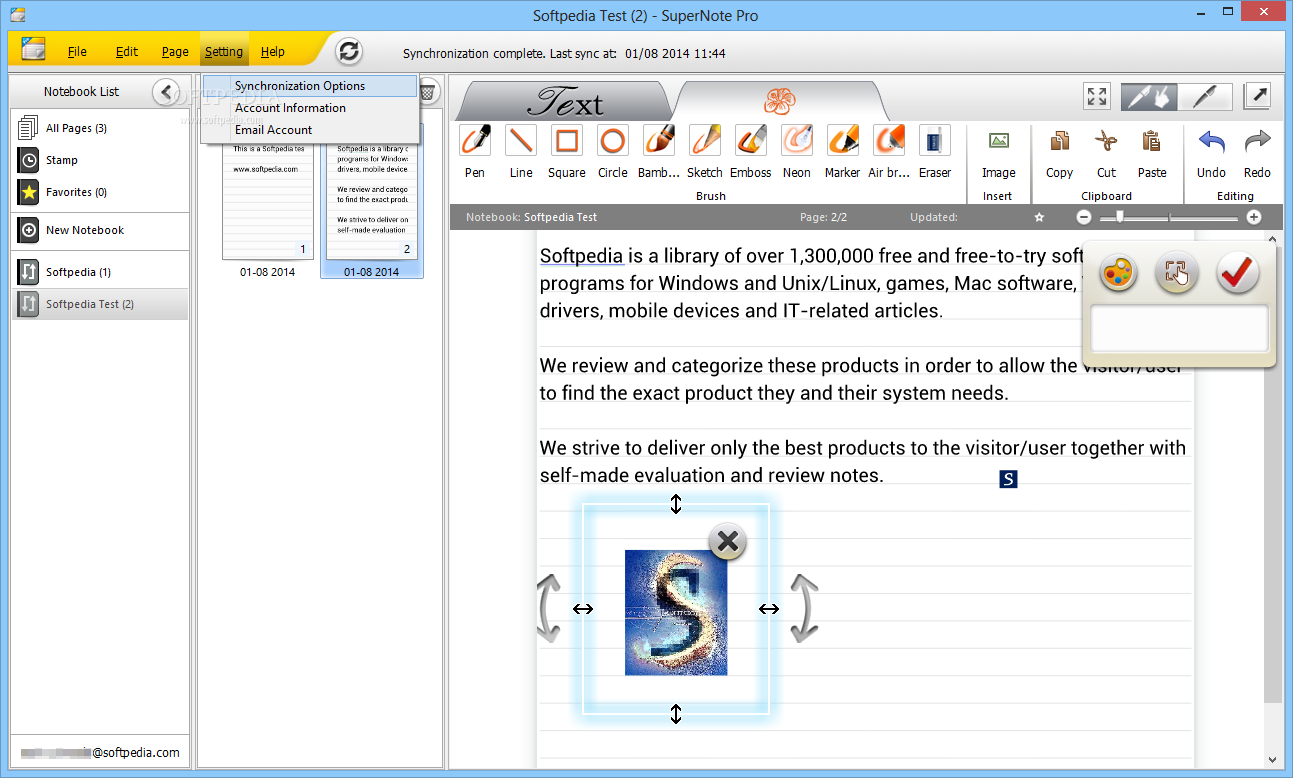Click the inserted Softpedia S image
Viewport: 1293px width, 778px height.
[676, 612]
